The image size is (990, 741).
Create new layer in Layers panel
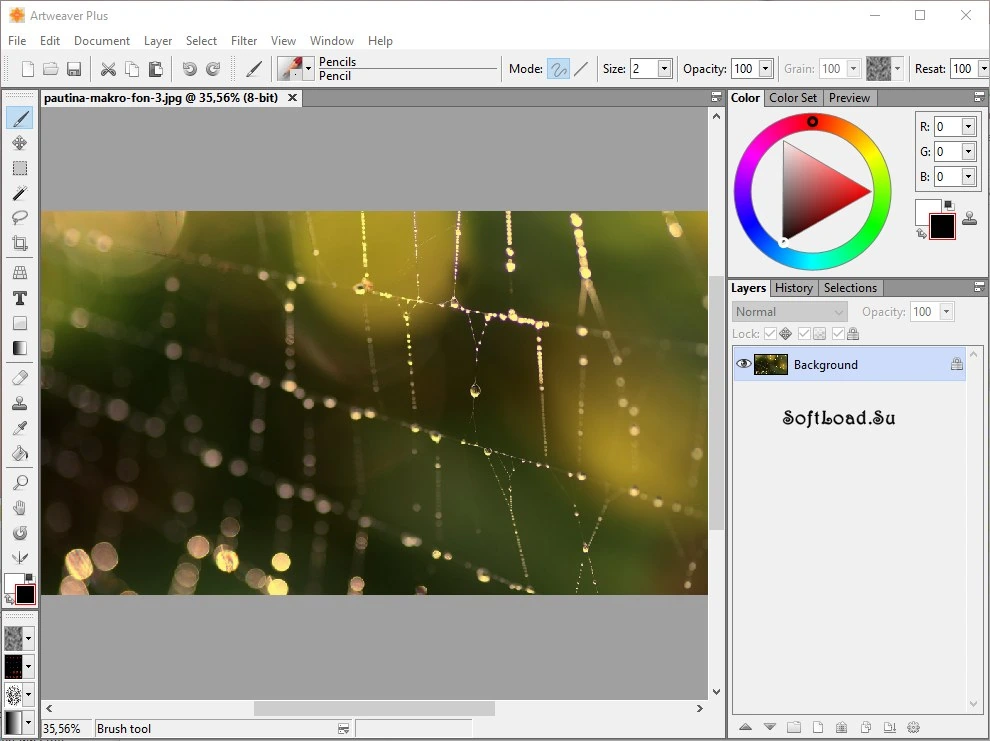click(x=818, y=727)
